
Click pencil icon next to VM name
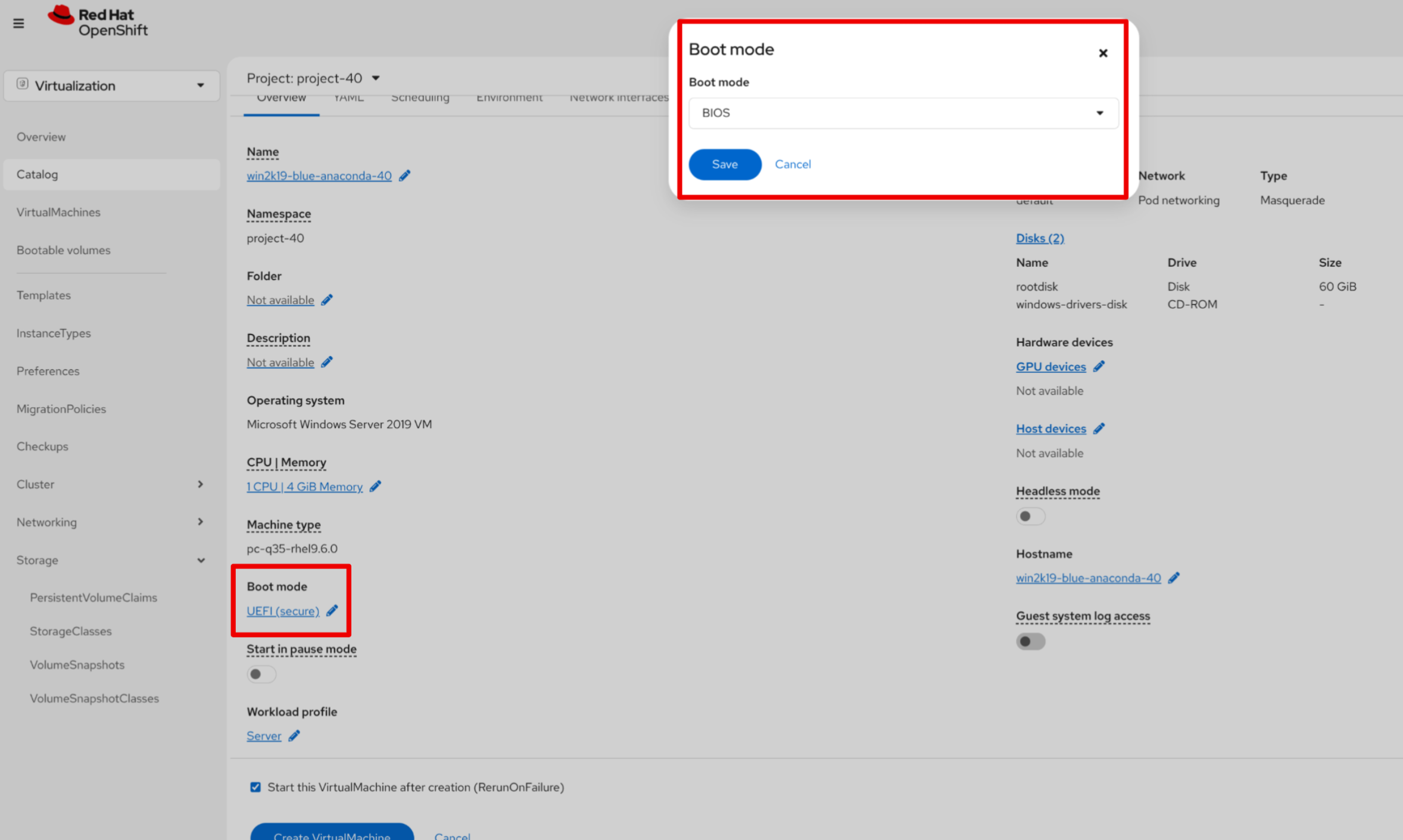[x=405, y=176]
